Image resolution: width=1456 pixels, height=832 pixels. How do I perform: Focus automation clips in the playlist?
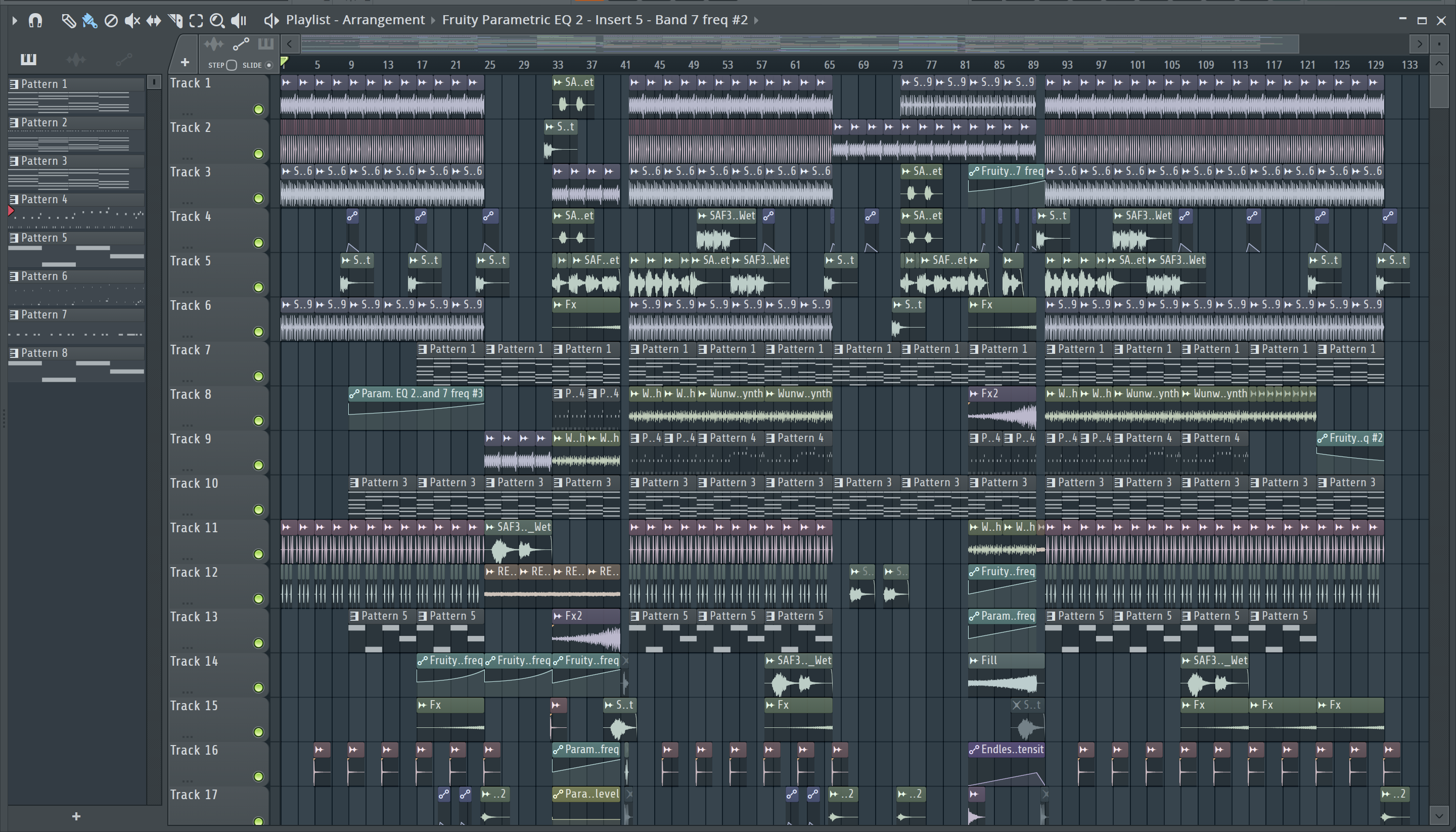[x=241, y=44]
